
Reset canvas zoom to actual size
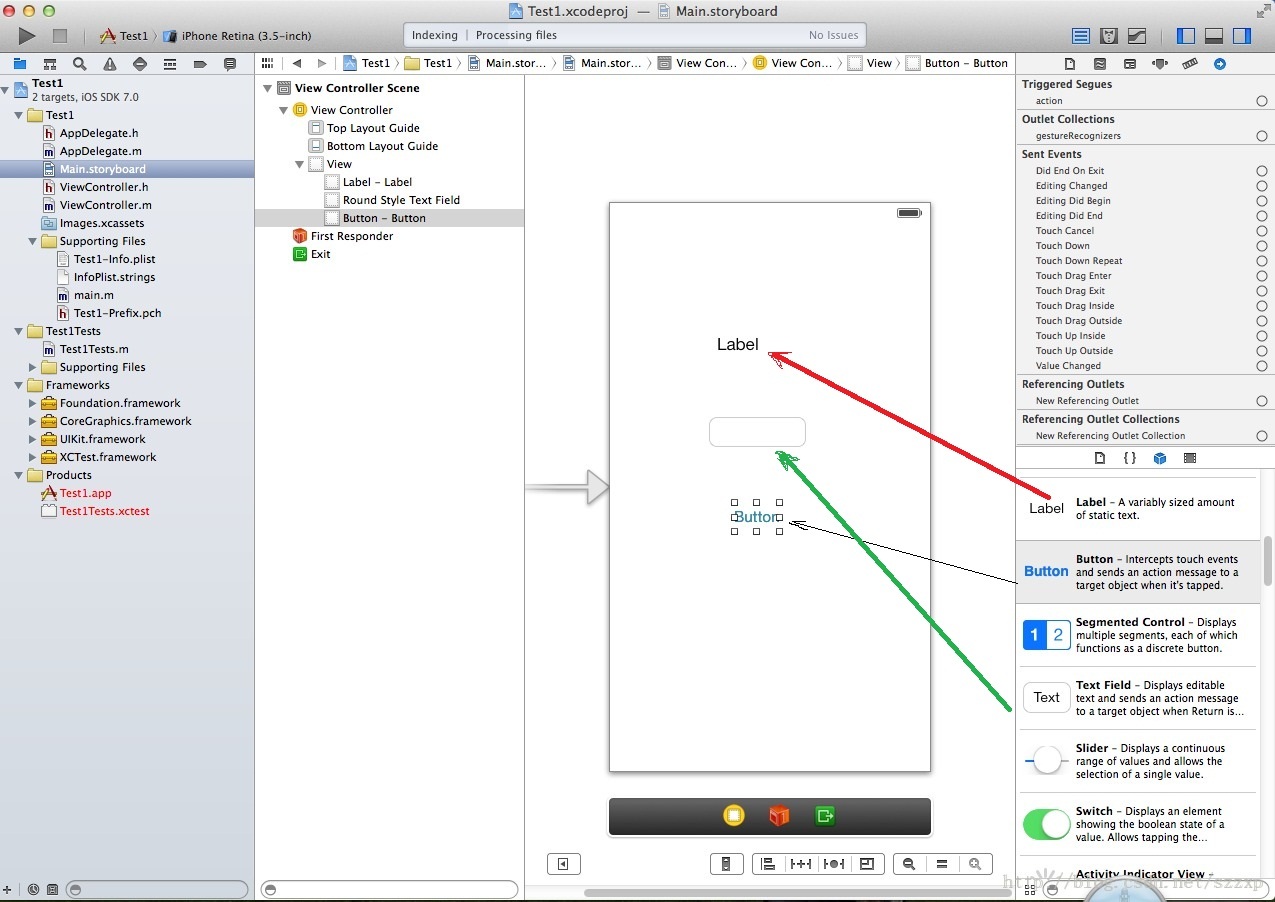[x=942, y=864]
